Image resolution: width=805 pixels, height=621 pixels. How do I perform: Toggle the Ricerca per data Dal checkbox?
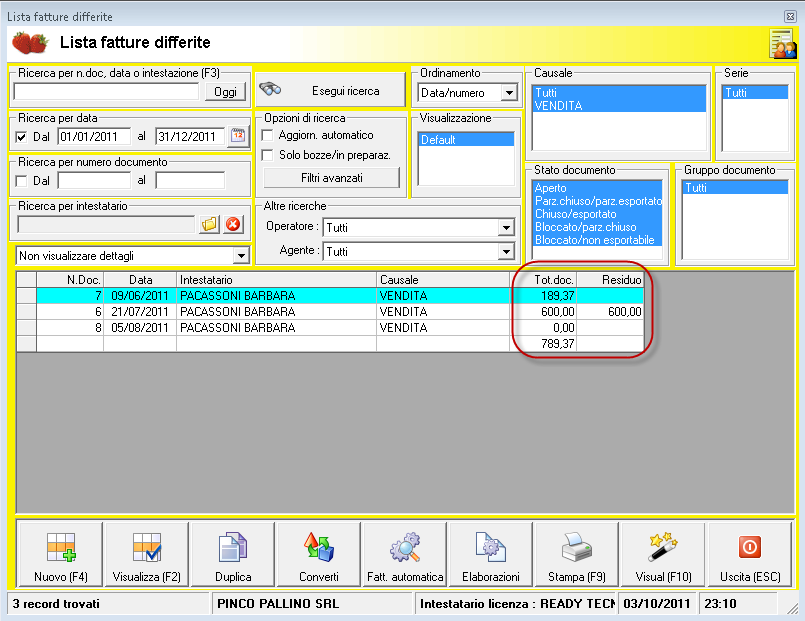[x=23, y=137]
